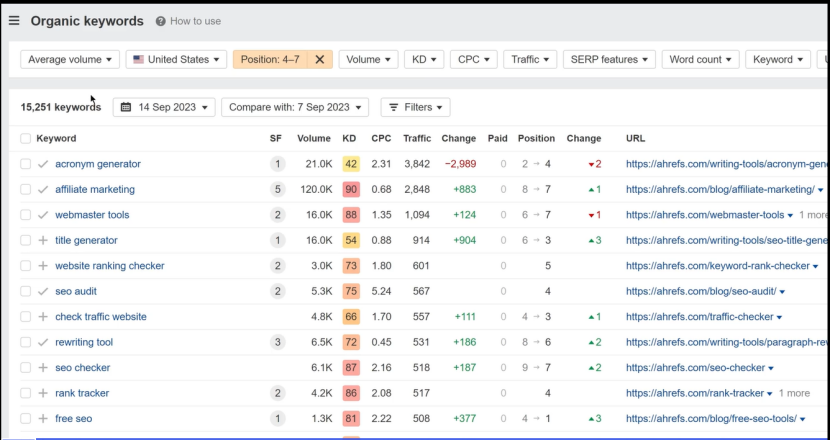The image size is (830, 441).
Task: Click the checkmark icon beside webmaster tools
Action: point(43,215)
